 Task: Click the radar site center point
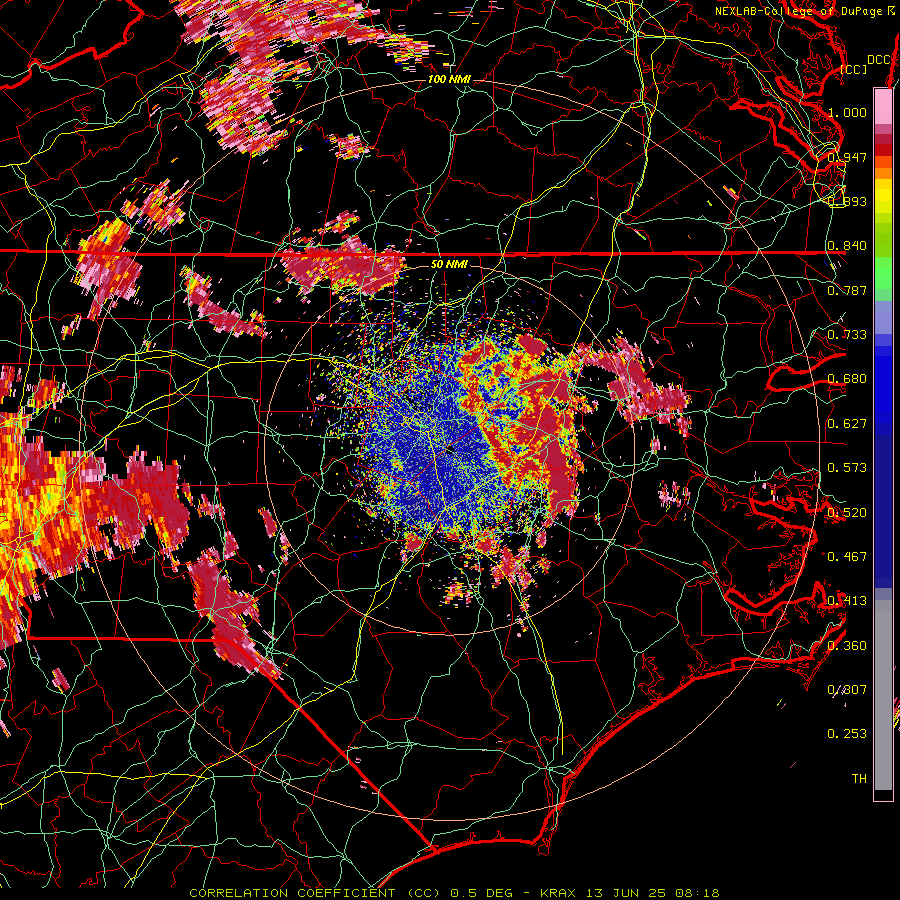click(x=449, y=450)
